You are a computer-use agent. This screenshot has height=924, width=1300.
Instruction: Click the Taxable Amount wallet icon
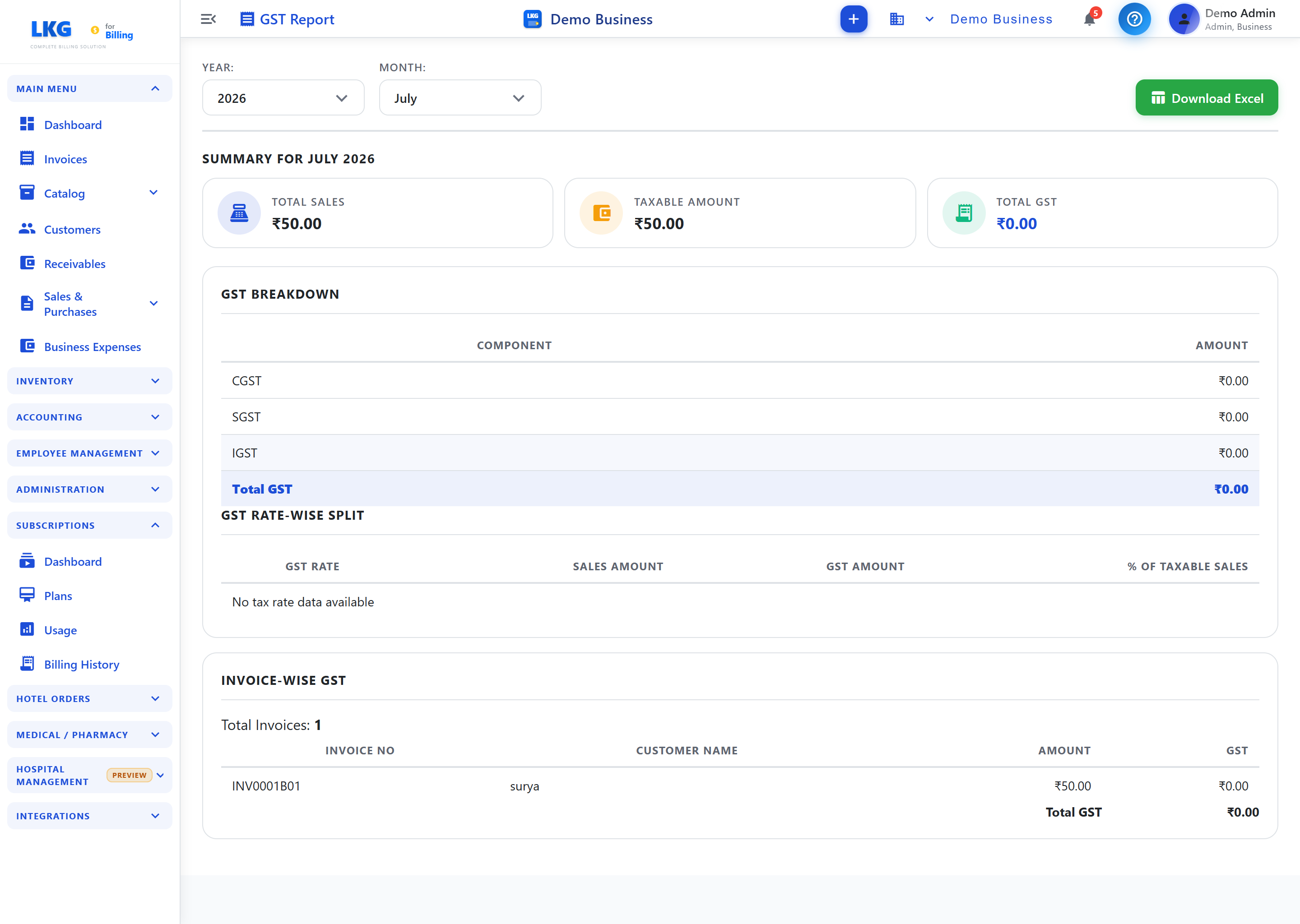pyautogui.click(x=602, y=213)
